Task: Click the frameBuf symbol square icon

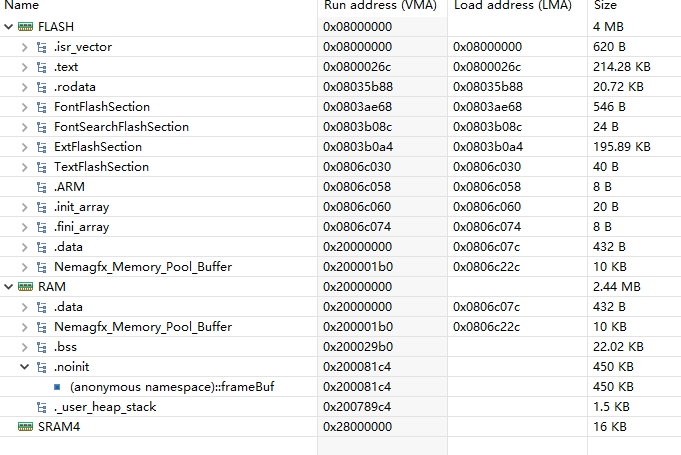Action: pos(57,387)
